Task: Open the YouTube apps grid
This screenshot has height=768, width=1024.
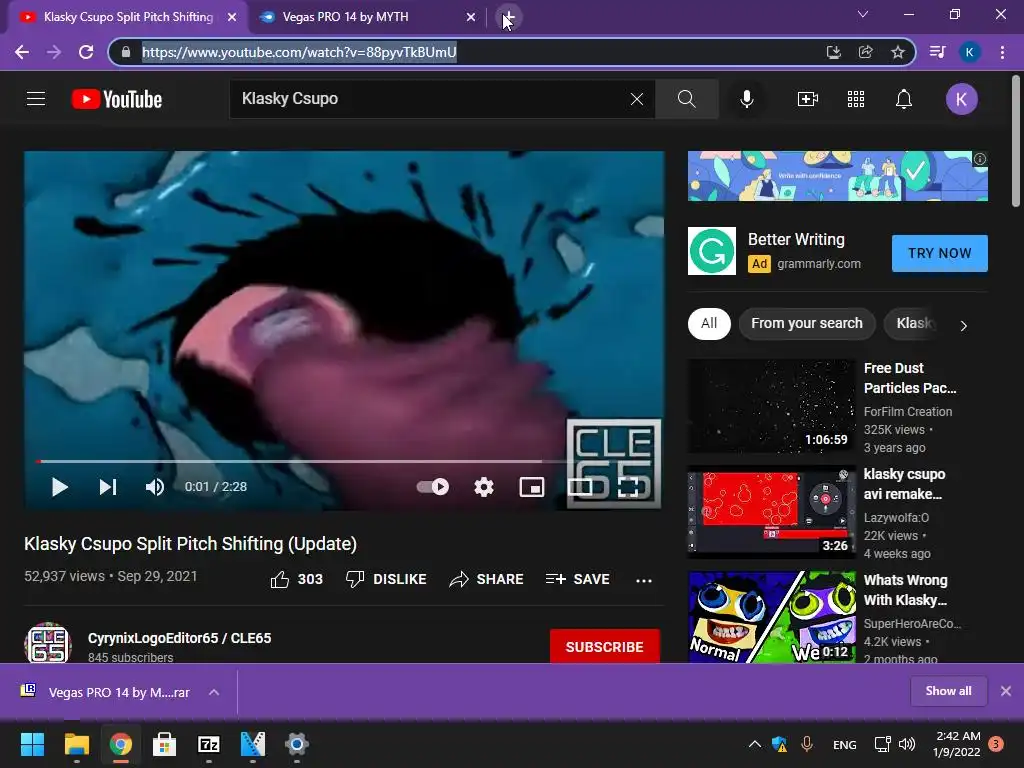Action: coord(856,99)
